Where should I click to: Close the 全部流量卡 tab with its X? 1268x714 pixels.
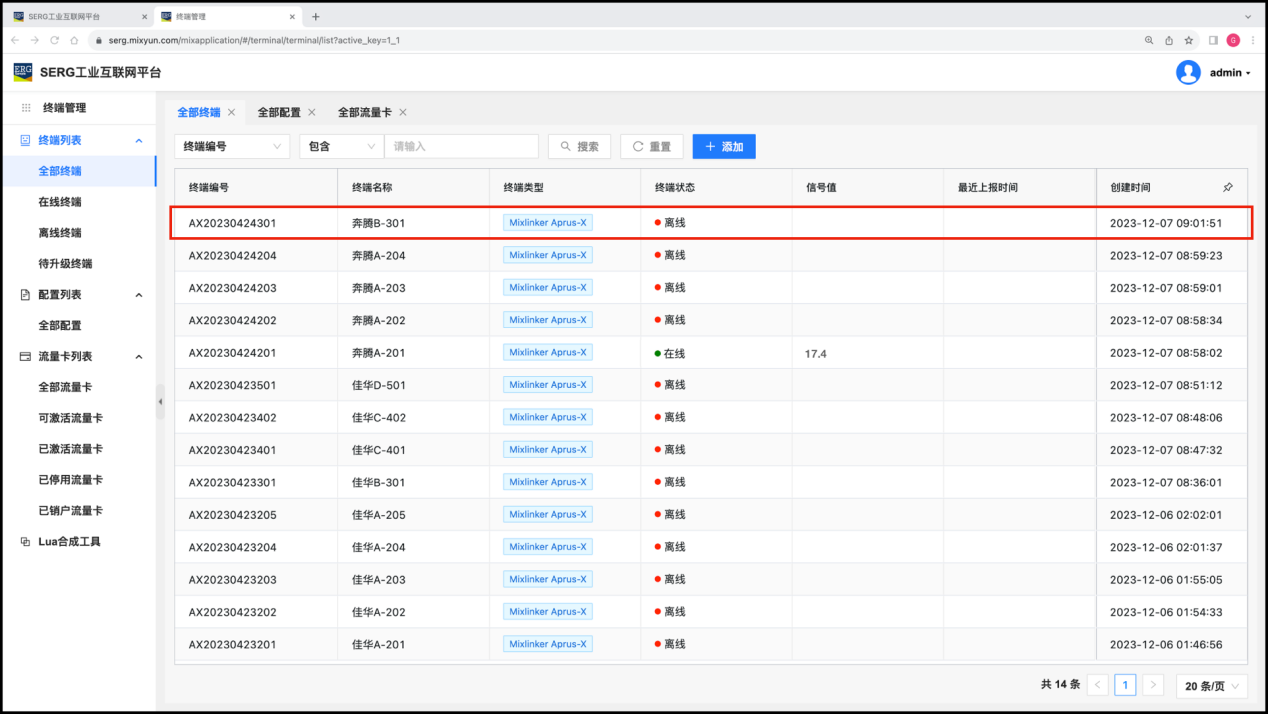402,113
